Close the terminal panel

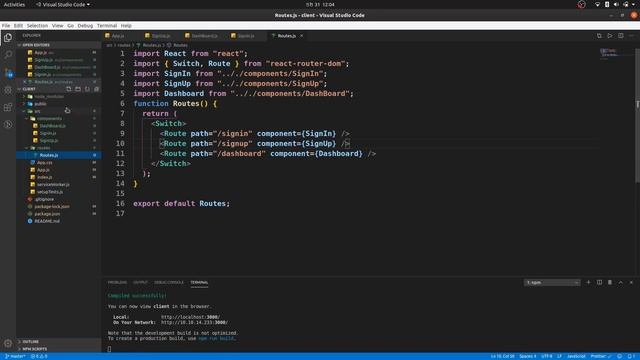(631, 282)
